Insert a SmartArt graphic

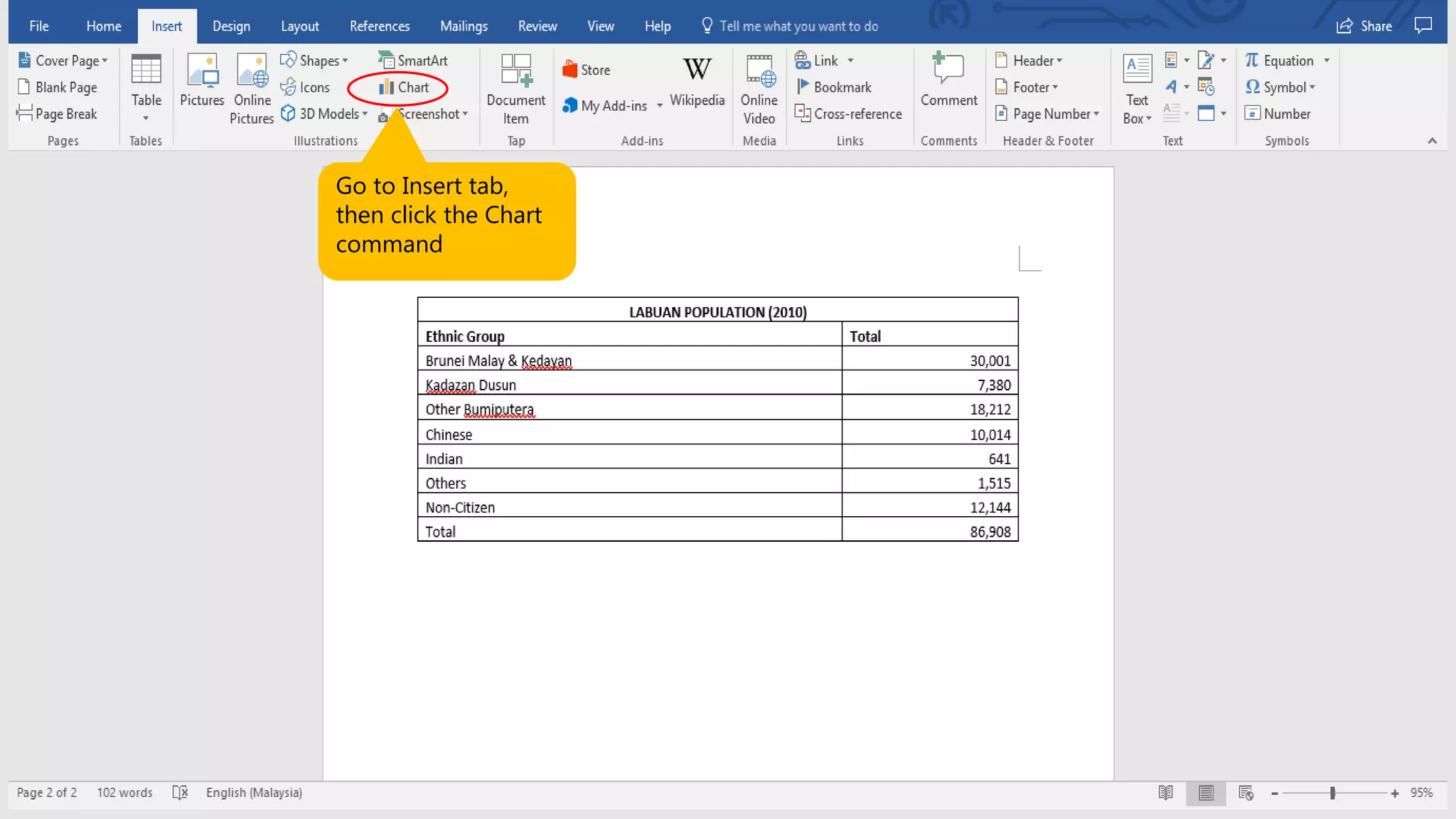[413, 60]
